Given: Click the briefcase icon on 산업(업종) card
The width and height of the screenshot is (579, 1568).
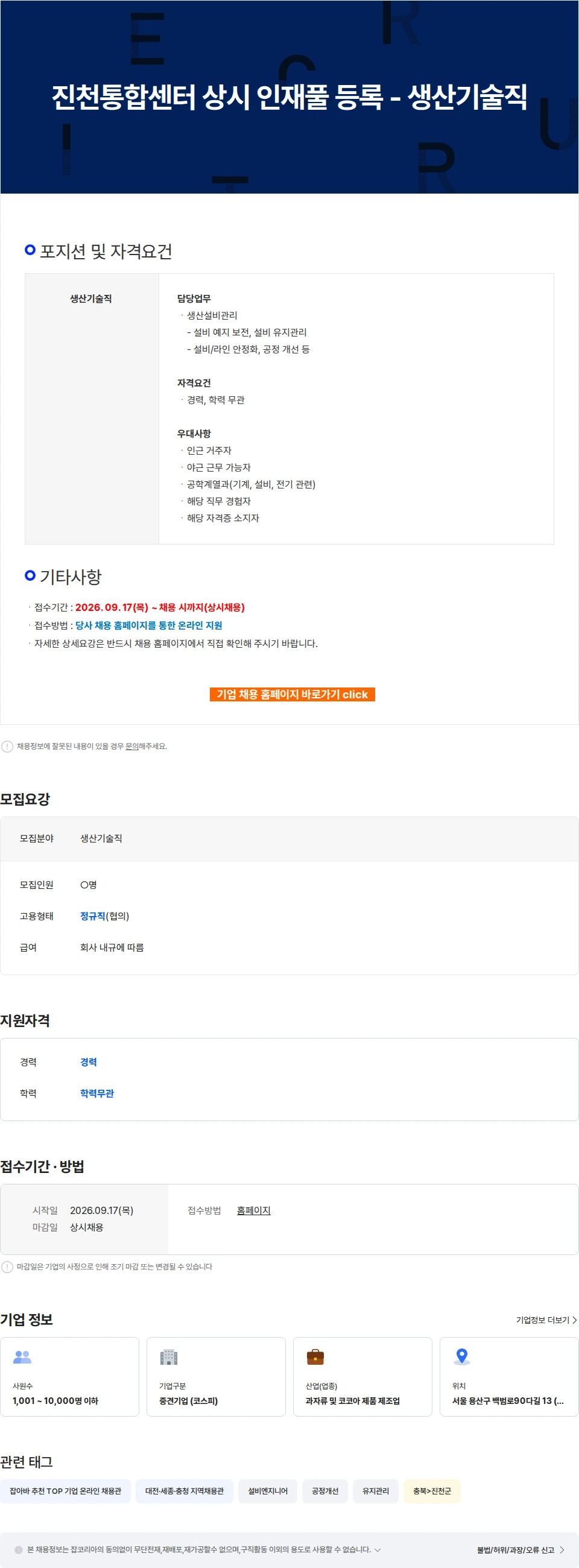Looking at the screenshot, I should tap(315, 1357).
